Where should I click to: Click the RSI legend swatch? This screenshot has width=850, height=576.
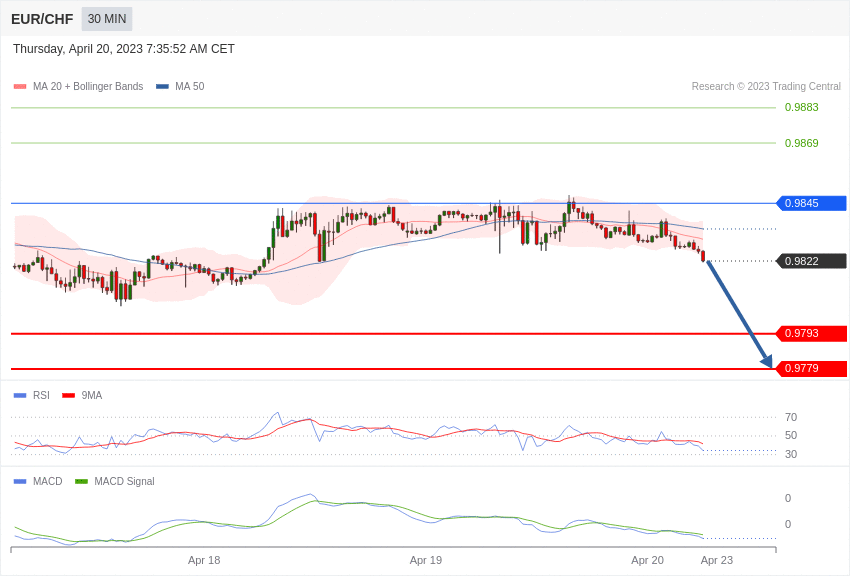(x=20, y=396)
